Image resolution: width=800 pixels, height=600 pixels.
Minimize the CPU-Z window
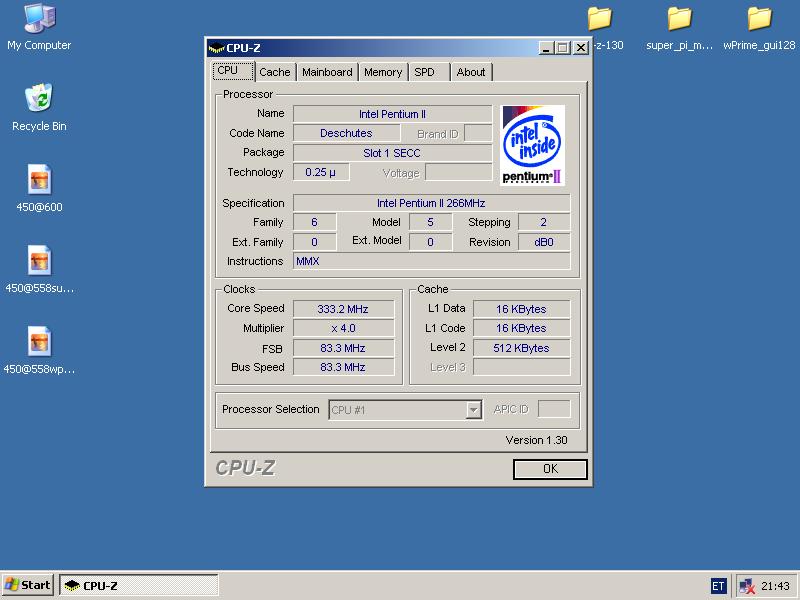(546, 48)
